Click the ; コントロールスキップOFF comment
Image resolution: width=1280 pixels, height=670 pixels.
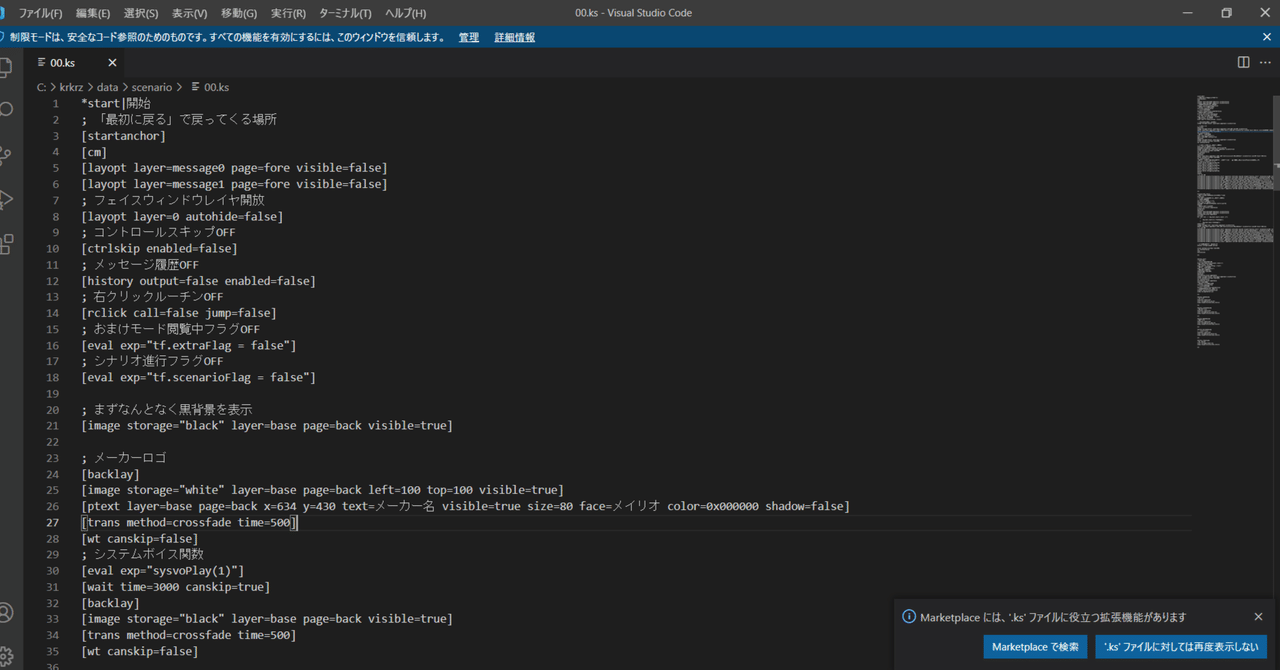coord(159,232)
